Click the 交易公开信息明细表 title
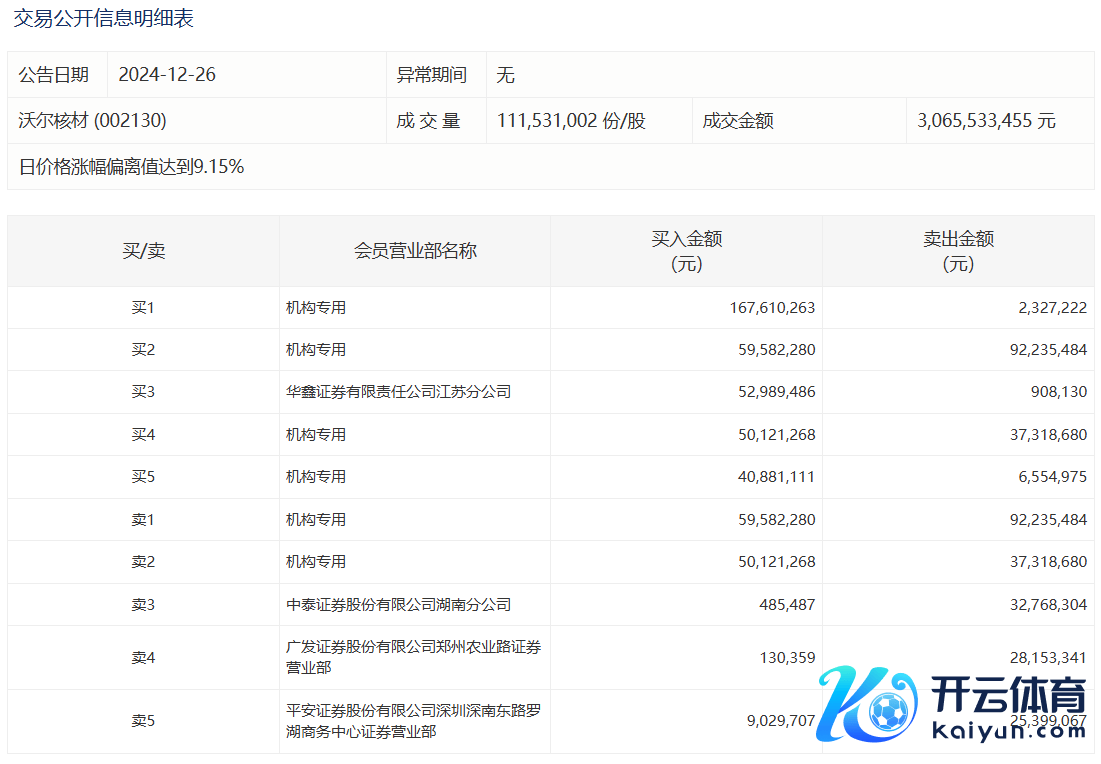The width and height of the screenshot is (1101, 764). coord(103,18)
